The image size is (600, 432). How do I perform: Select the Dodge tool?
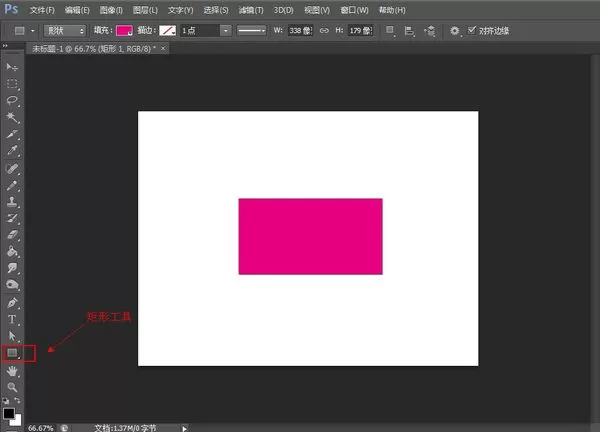(12, 285)
